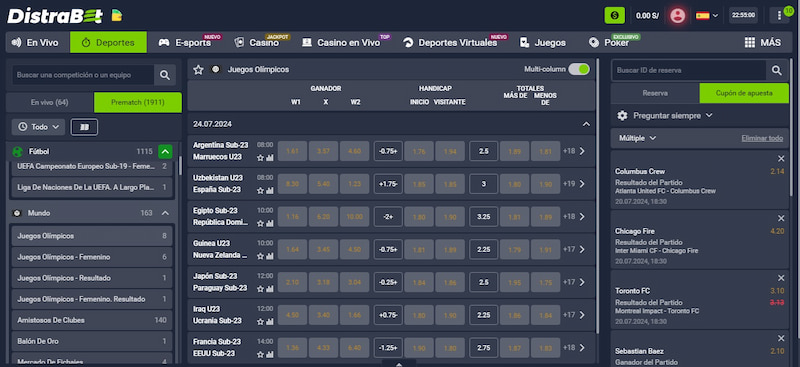Open the En Vivo menu item
Viewport: 800px width, 367px height.
[x=35, y=42]
